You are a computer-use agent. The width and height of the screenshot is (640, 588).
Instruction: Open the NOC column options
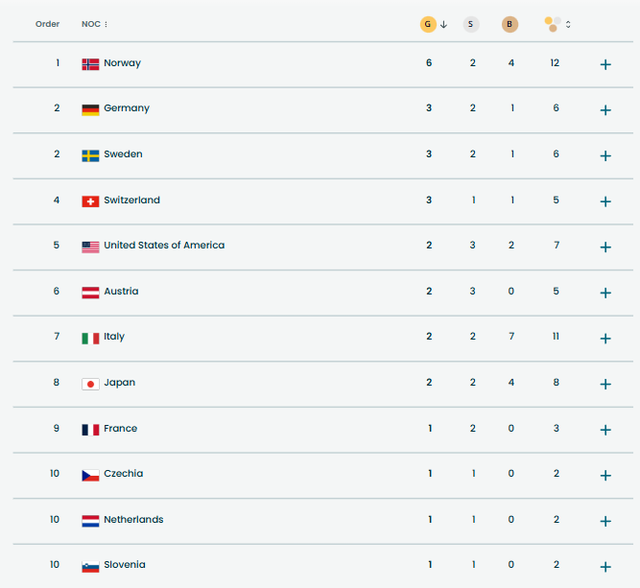click(x=106, y=24)
